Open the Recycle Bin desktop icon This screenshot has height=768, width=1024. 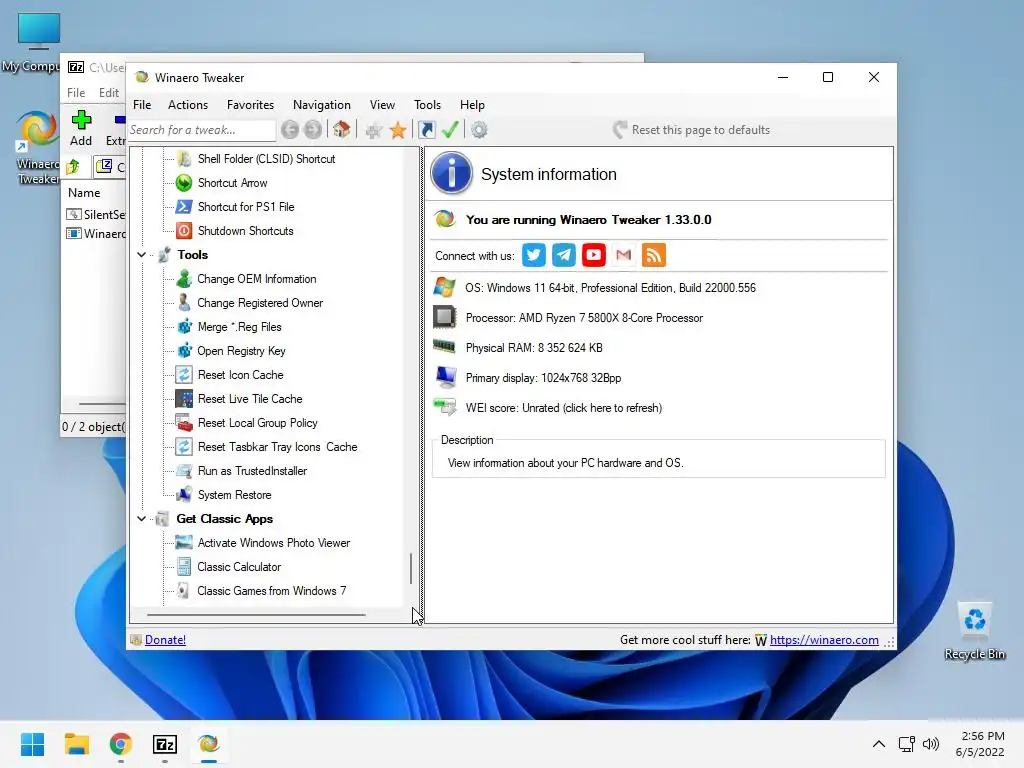pyautogui.click(x=974, y=631)
